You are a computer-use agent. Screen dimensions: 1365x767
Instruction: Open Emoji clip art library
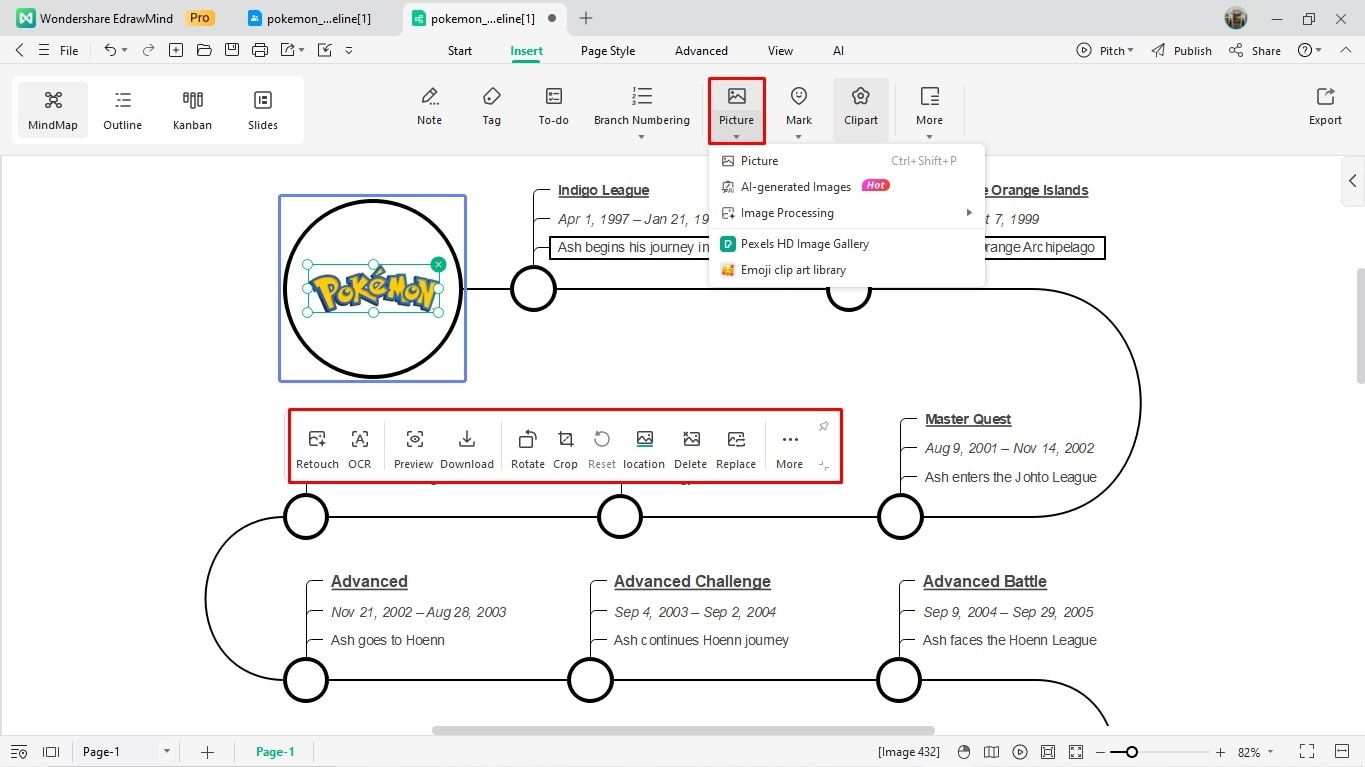click(847, 270)
